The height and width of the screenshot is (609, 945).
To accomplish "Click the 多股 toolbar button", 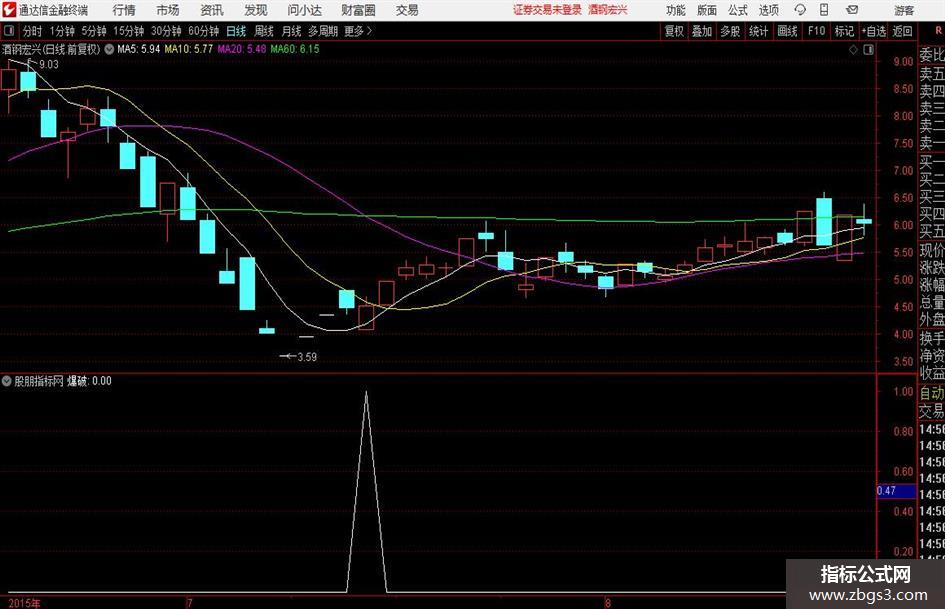I will (x=730, y=31).
